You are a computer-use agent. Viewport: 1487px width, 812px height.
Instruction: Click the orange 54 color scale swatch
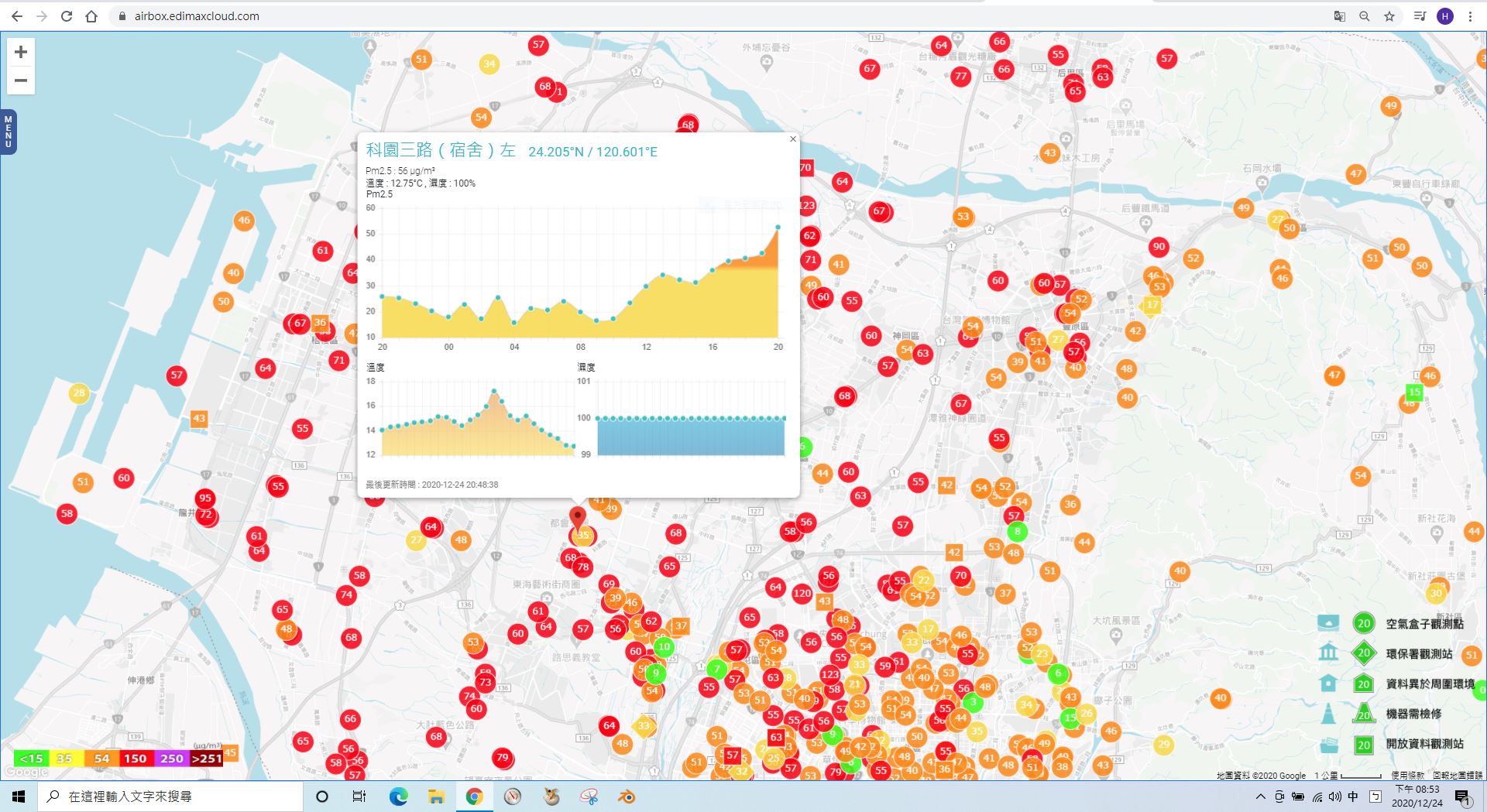click(101, 759)
